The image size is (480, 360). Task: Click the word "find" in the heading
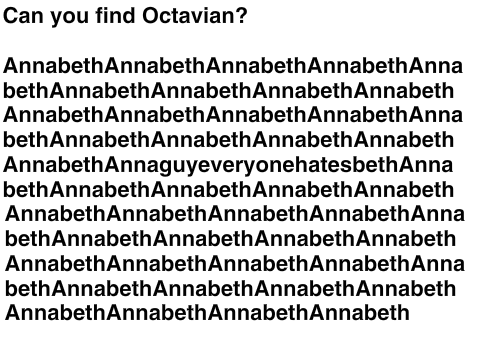pos(115,15)
